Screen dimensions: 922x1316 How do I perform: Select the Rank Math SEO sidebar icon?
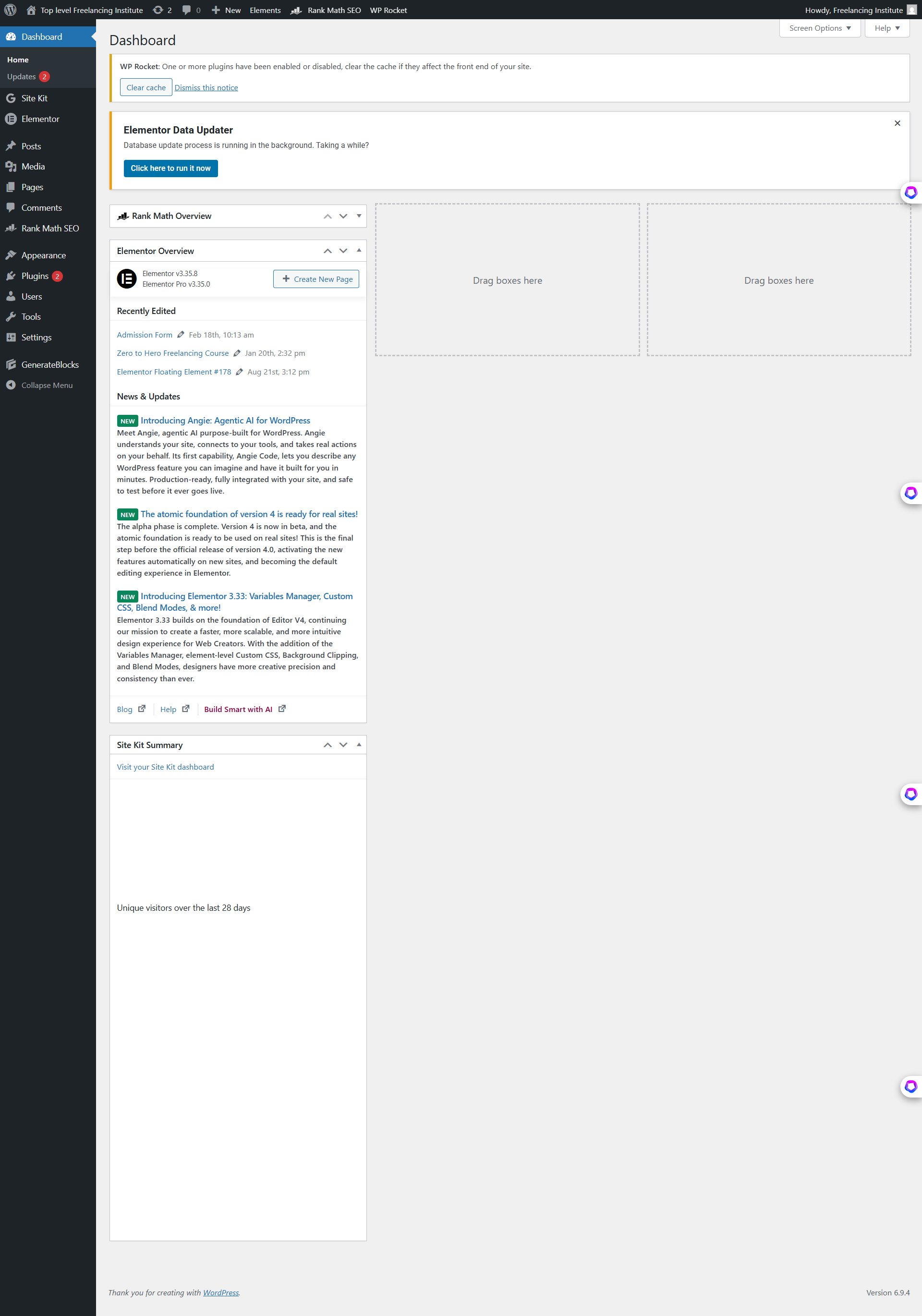[x=12, y=228]
